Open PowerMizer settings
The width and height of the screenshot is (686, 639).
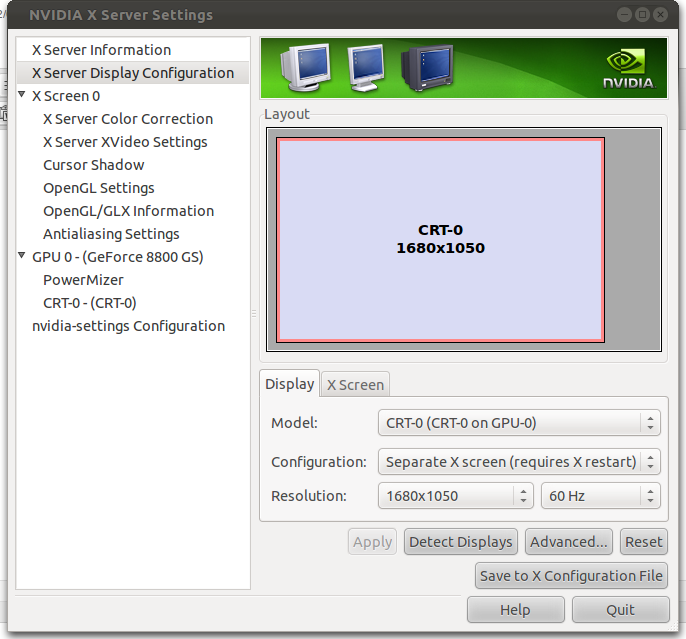pyautogui.click(x=83, y=280)
